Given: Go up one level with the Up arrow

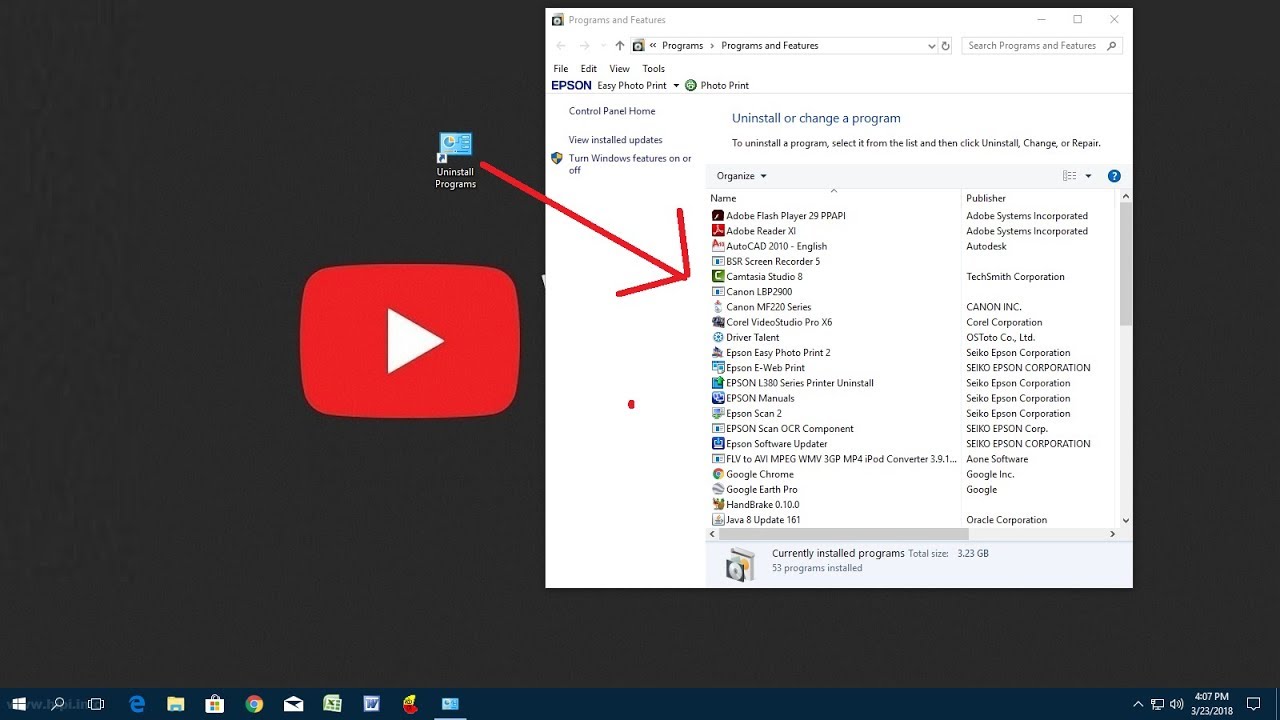Looking at the screenshot, I should click(620, 46).
